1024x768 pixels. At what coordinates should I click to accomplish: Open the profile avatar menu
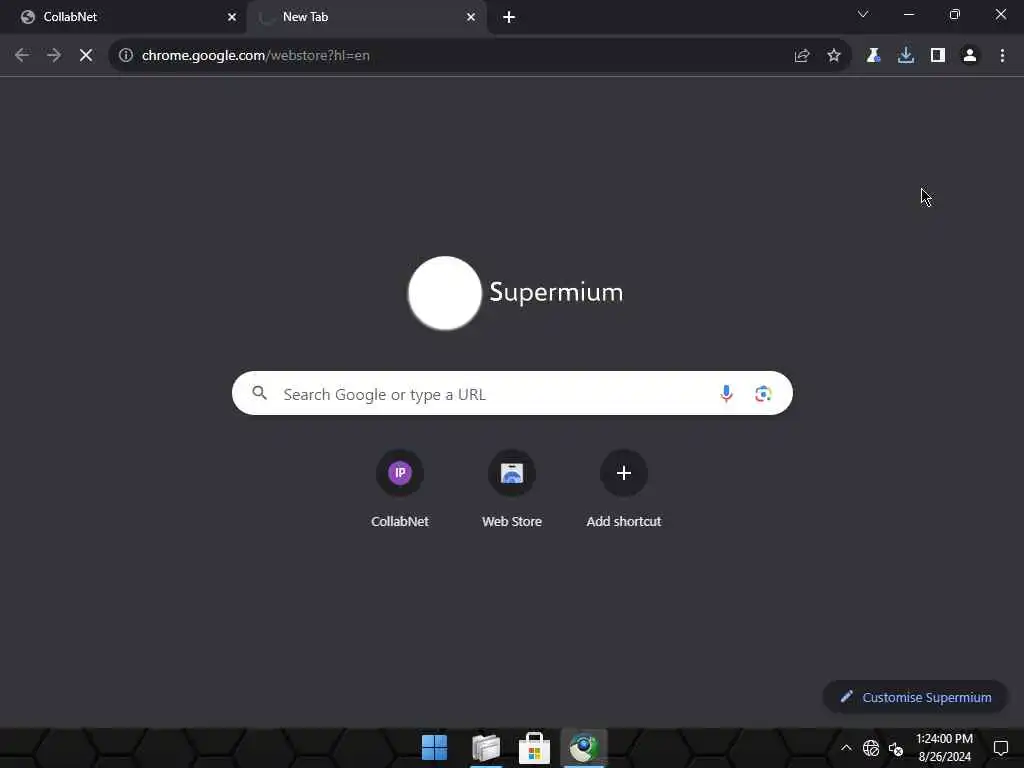point(970,56)
